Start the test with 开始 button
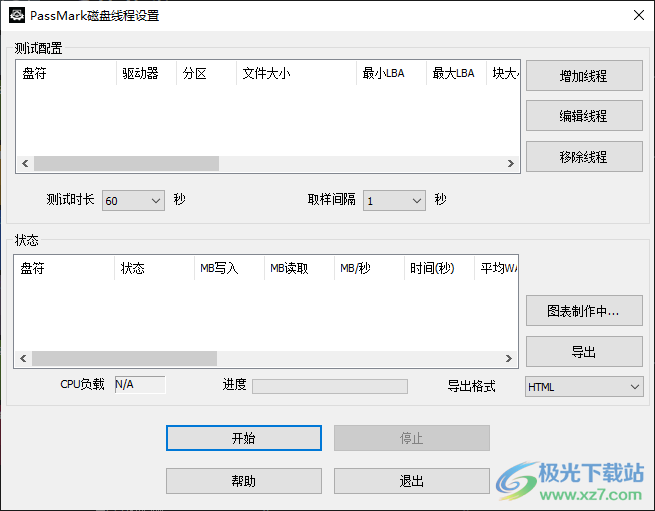The height and width of the screenshot is (511, 655). (244, 438)
